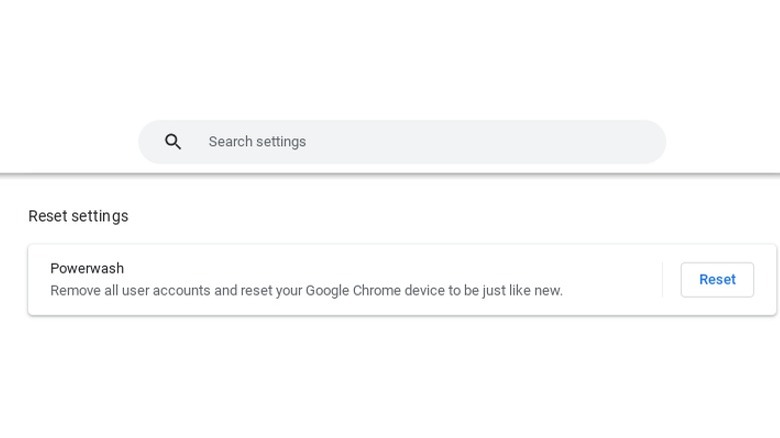Click "Google Chrome device" in the description
The width and height of the screenshot is (780, 438).
(375, 291)
